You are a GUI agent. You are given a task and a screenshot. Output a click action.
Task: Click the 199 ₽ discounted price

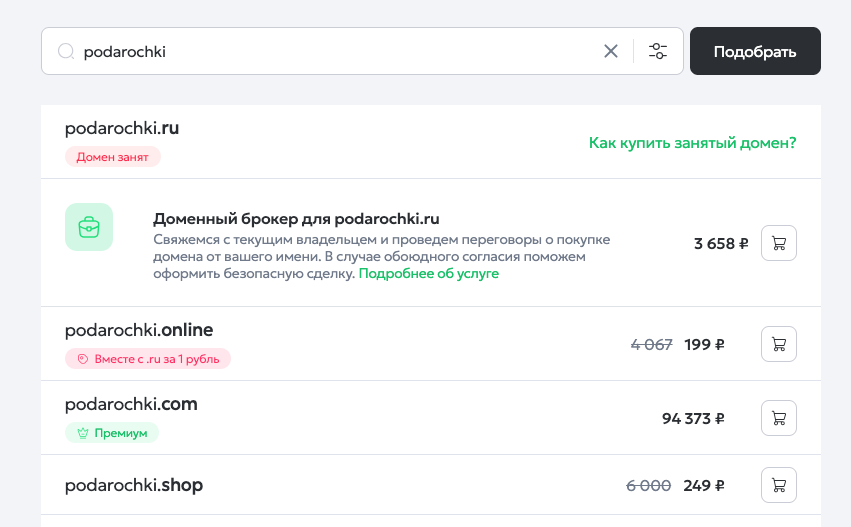pos(704,345)
